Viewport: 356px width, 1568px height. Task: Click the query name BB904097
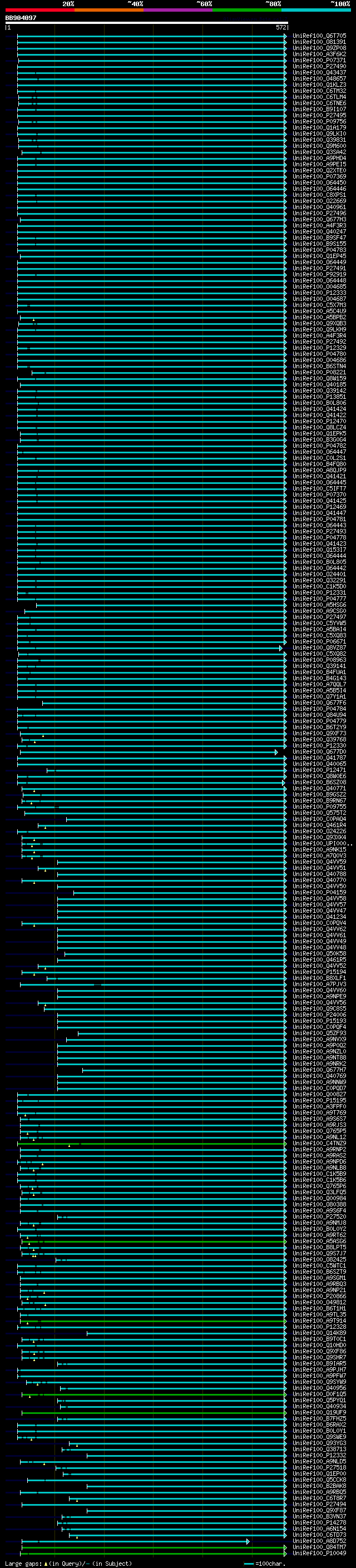click(21, 18)
